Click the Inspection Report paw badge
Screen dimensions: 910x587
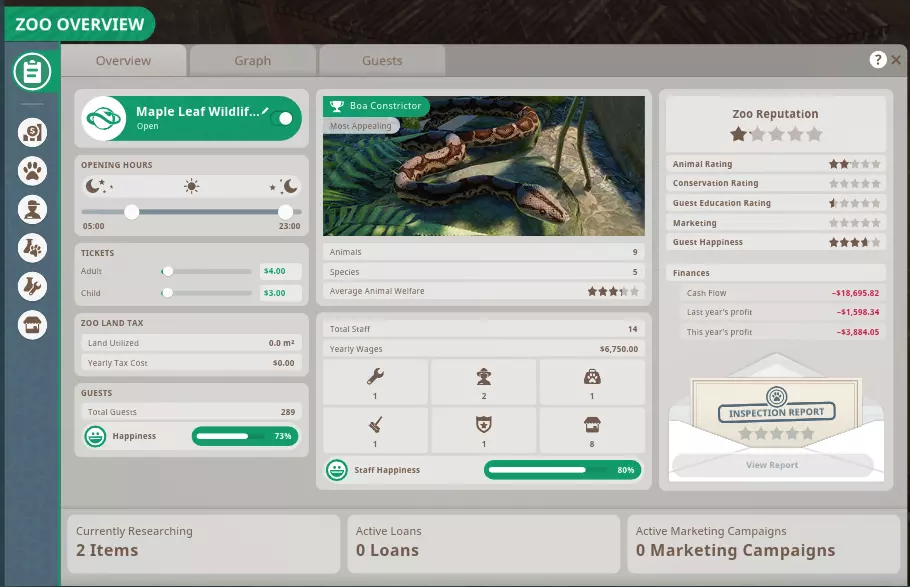click(x=777, y=397)
